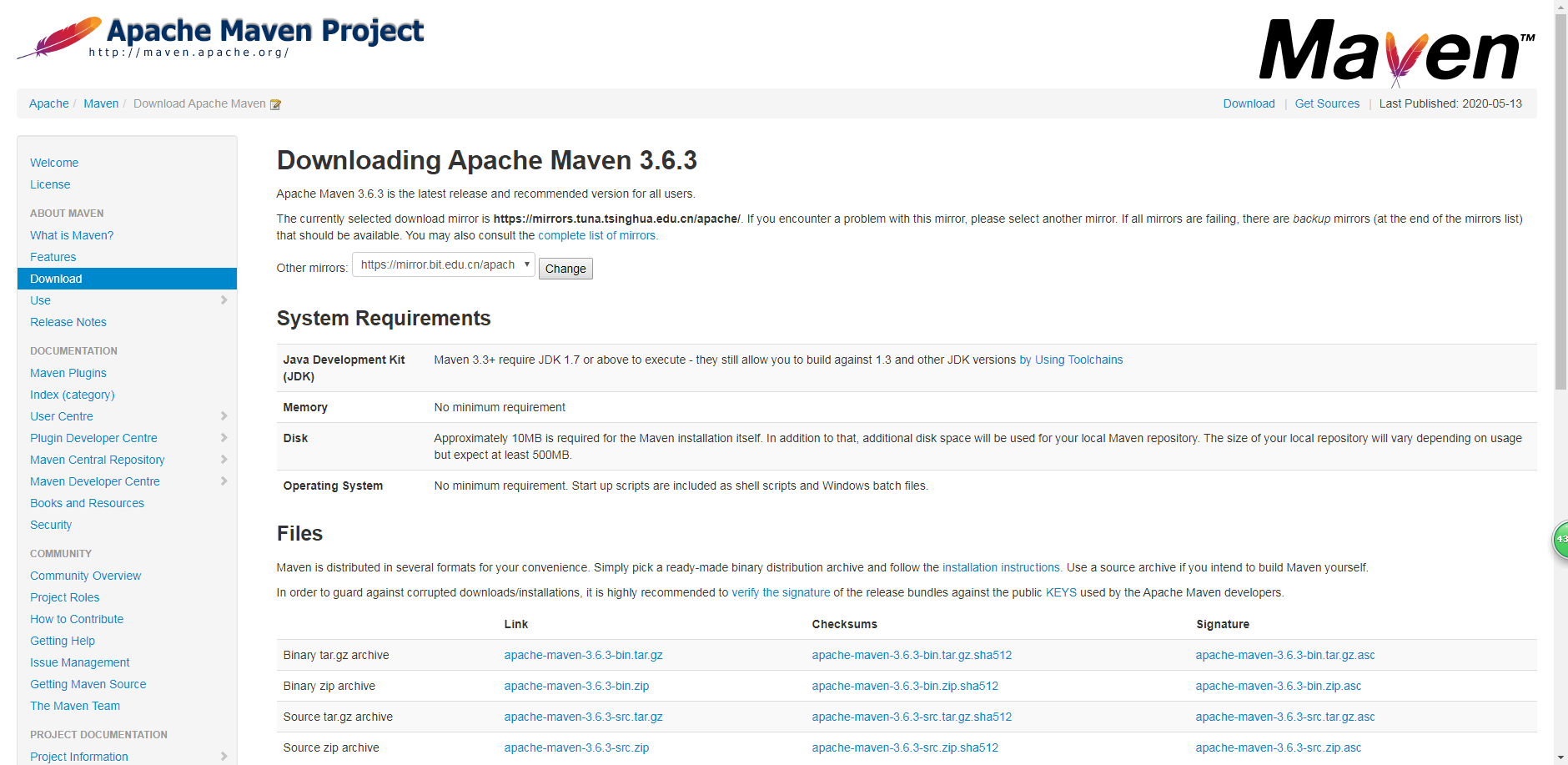Open Issue Management in the sidebar
This screenshot has height=765, width=1568.
[x=80, y=662]
